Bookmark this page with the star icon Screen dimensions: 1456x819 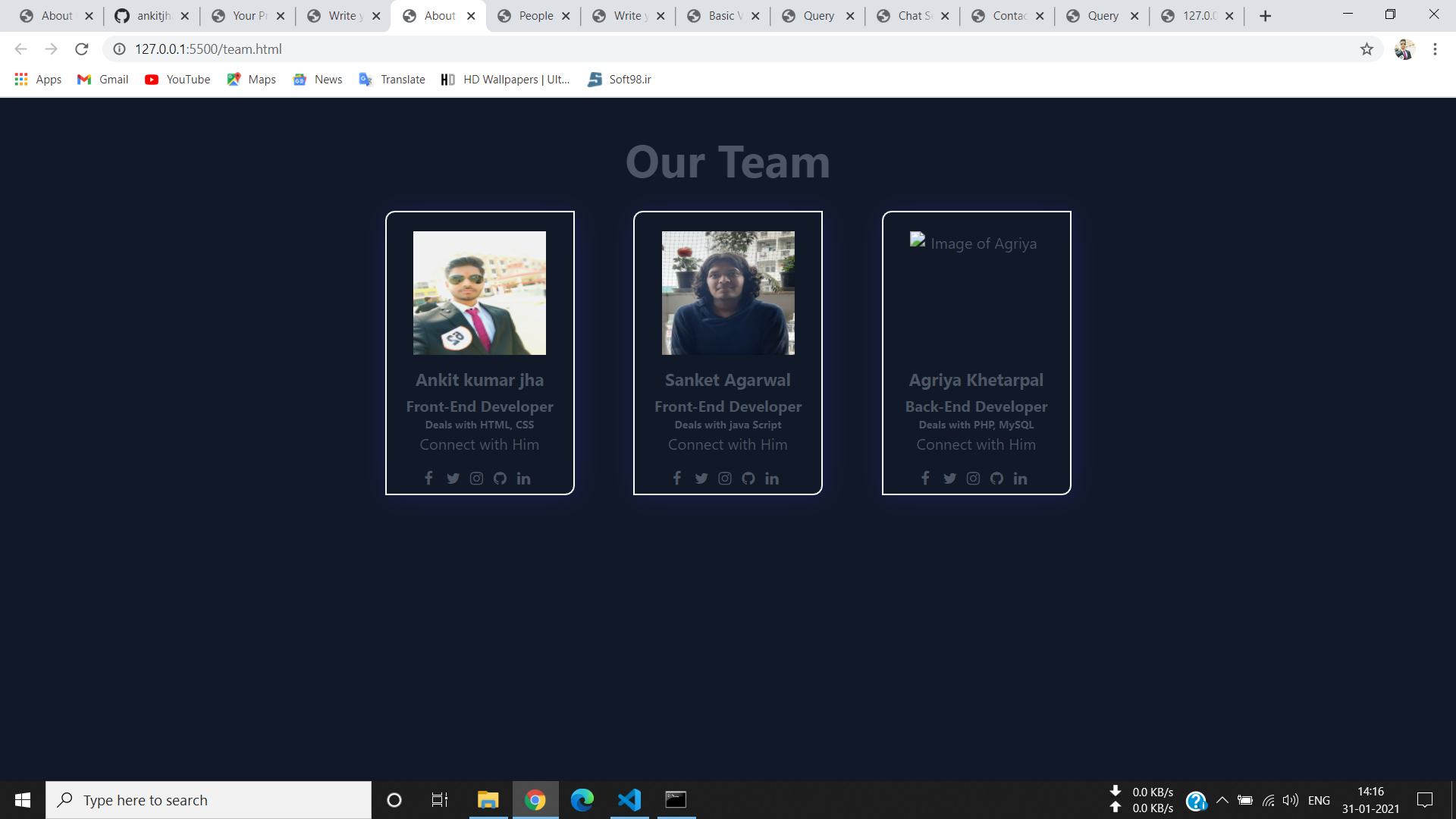[1367, 49]
